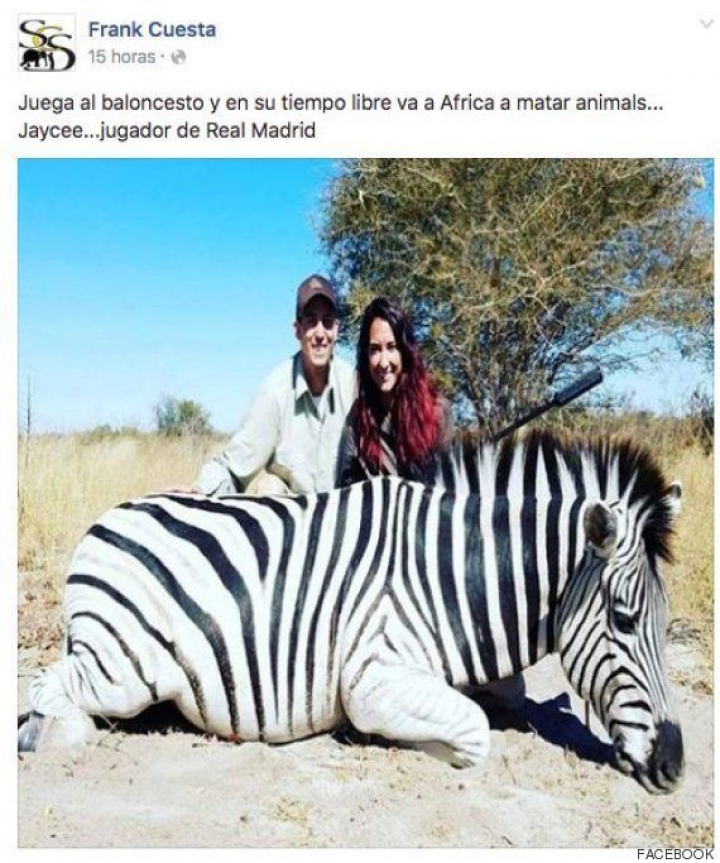Open the 15 horas timestamp link
Image resolution: width=720 pixels, height=863 pixels.
(x=122, y=57)
